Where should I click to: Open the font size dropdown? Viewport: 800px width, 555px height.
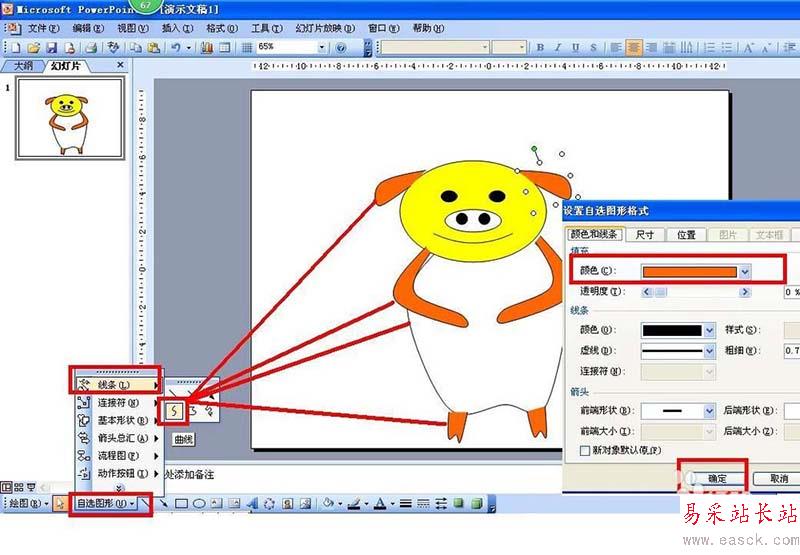click(521, 47)
